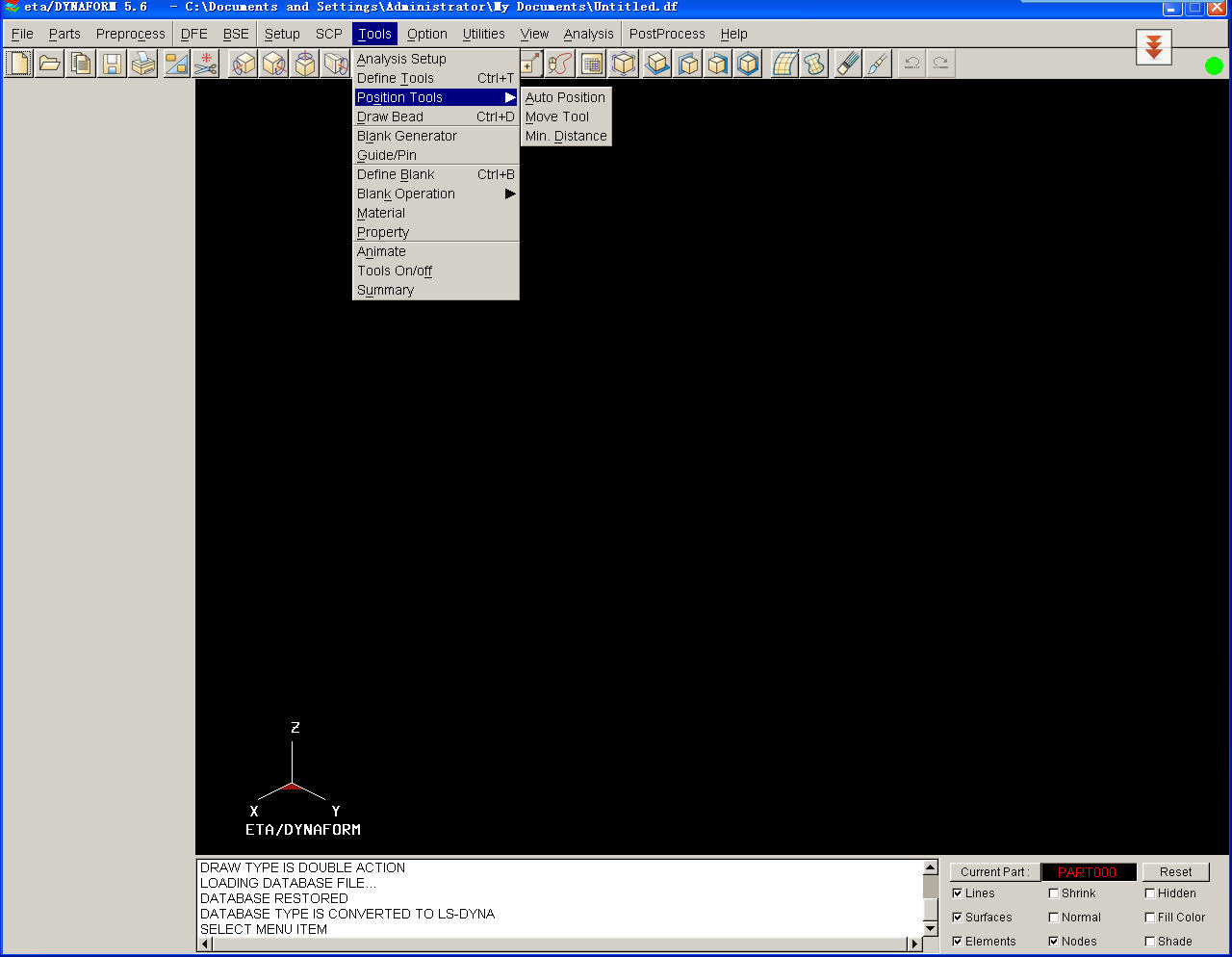
Task: Click the Redo arrow icon
Action: pyautogui.click(x=940, y=65)
